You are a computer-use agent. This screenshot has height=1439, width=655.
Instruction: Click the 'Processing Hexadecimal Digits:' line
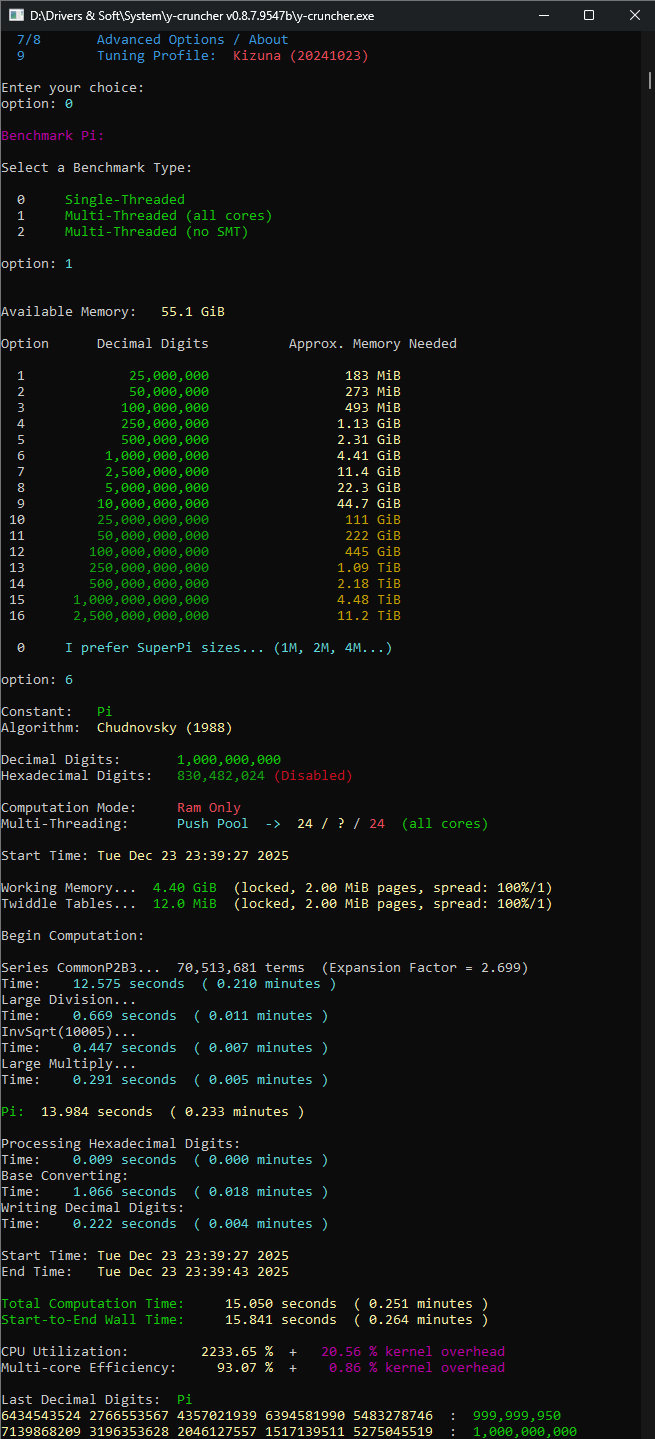[x=120, y=1144]
